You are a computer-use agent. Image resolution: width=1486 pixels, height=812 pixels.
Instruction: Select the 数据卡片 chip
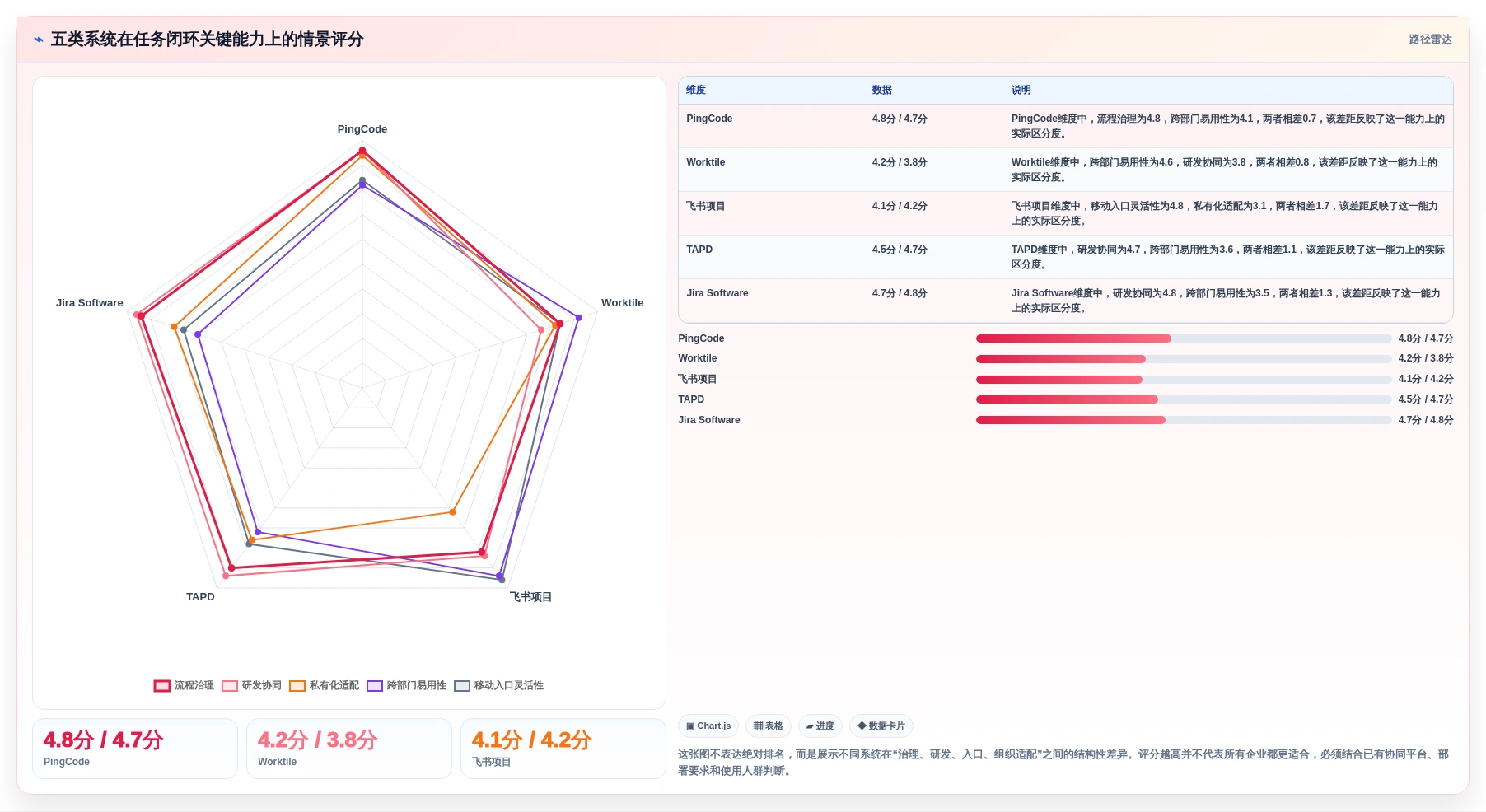pyautogui.click(x=881, y=726)
